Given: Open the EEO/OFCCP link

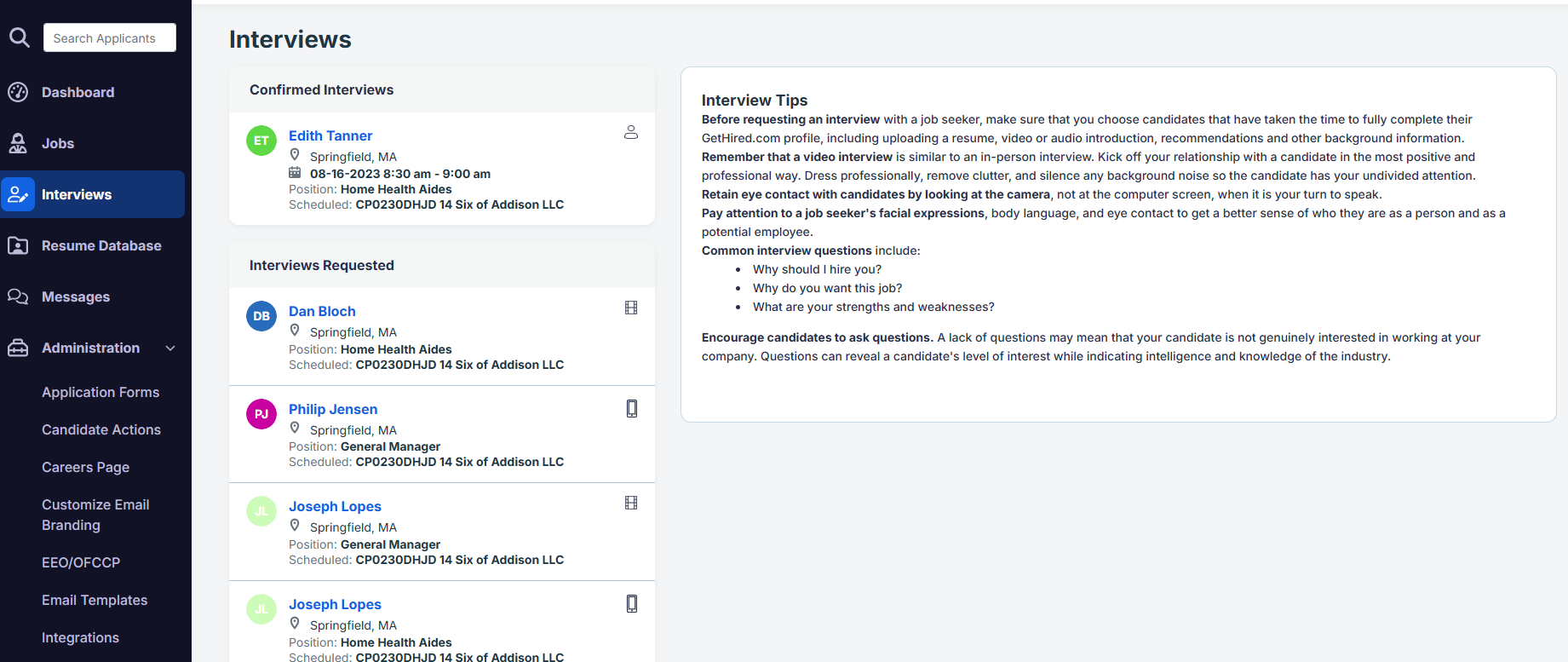Looking at the screenshot, I should tap(81, 562).
